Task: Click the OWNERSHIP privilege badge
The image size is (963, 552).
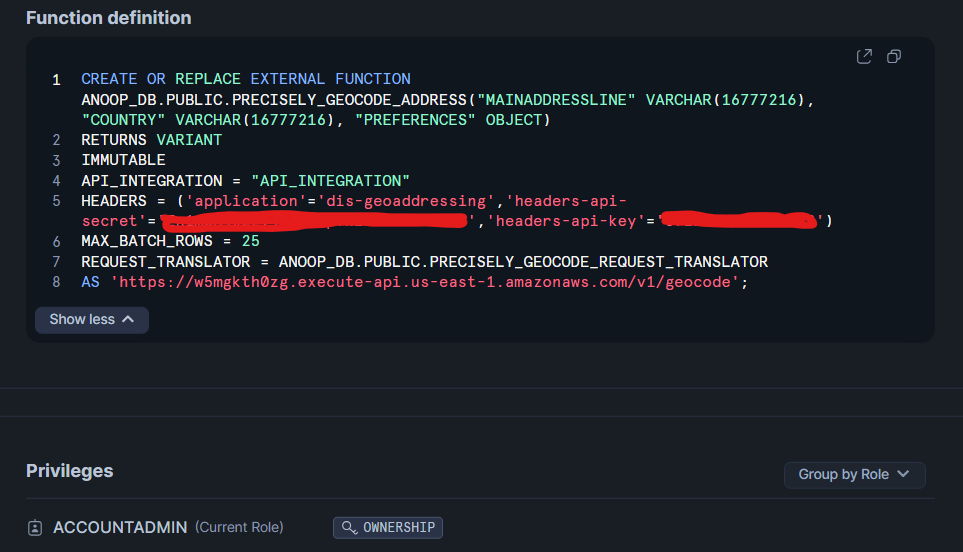Action: pyautogui.click(x=388, y=527)
